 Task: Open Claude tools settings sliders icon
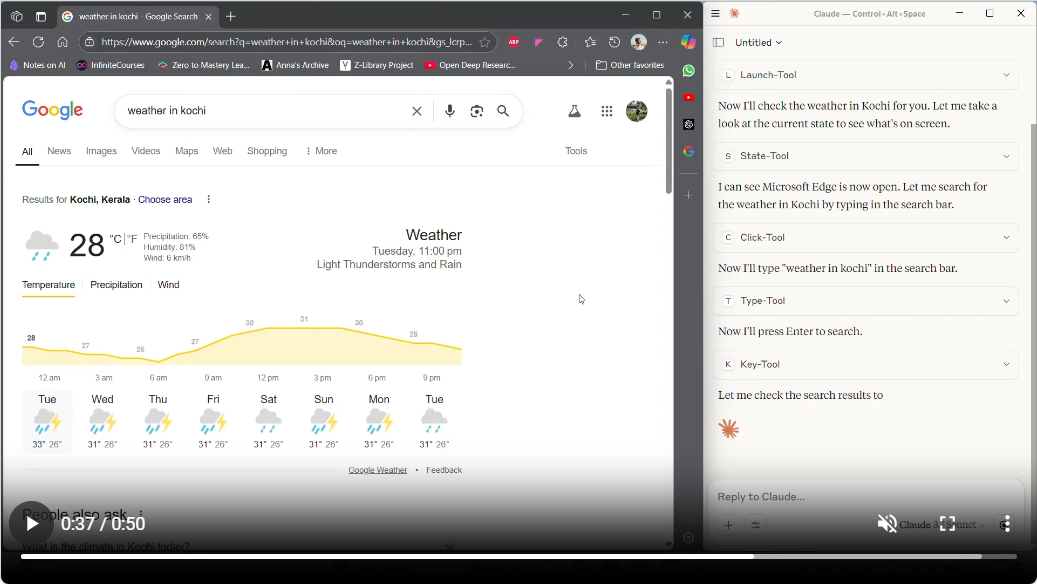(x=756, y=525)
